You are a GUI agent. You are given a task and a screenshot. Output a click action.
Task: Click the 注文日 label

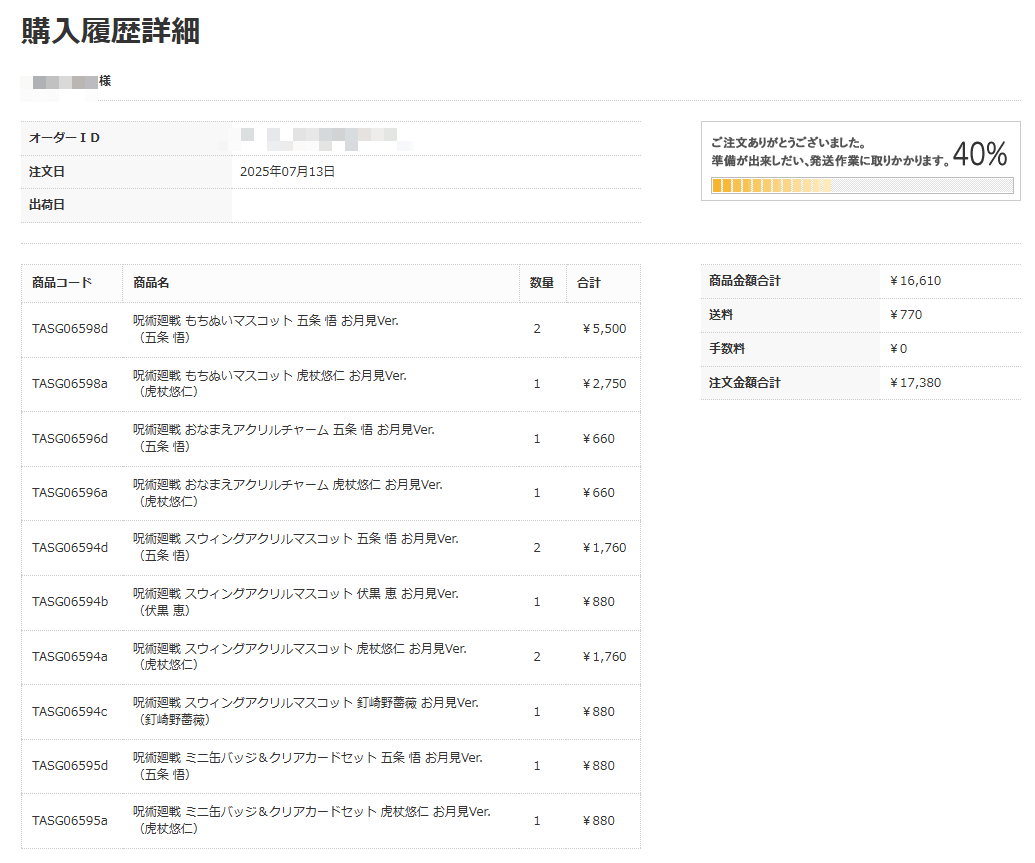[47, 172]
